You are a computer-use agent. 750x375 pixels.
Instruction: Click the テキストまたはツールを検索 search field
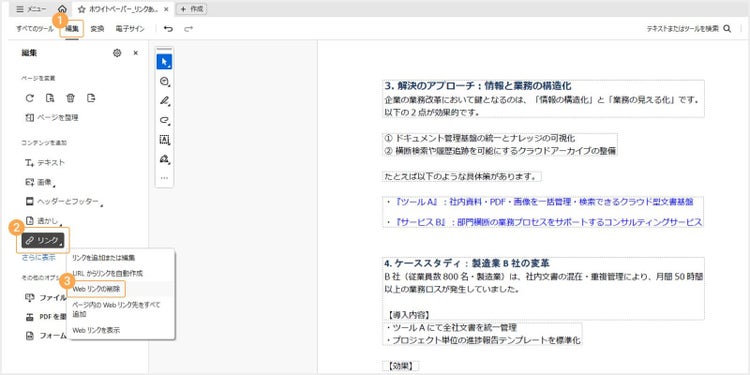pos(683,29)
